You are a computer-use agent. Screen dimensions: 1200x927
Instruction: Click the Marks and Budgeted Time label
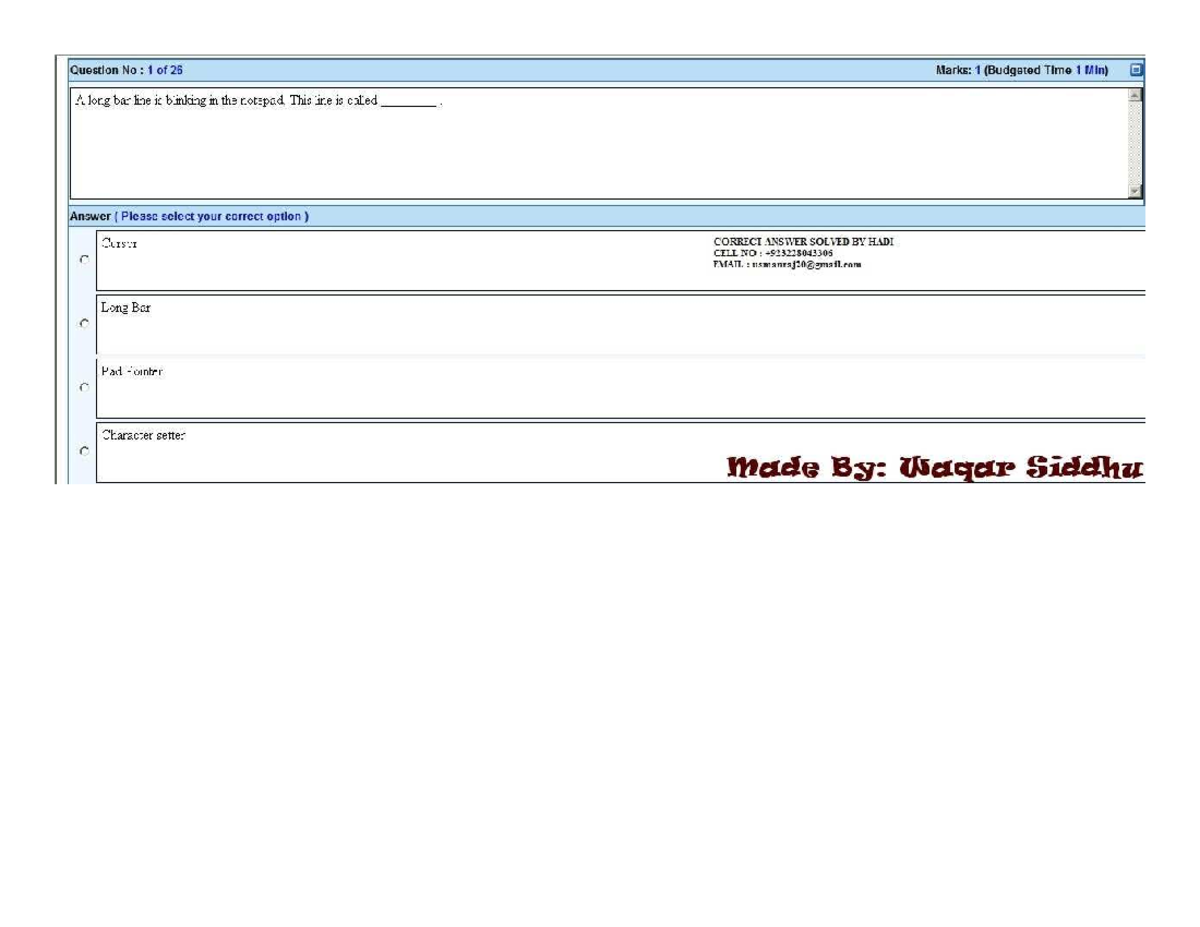click(x=1021, y=70)
